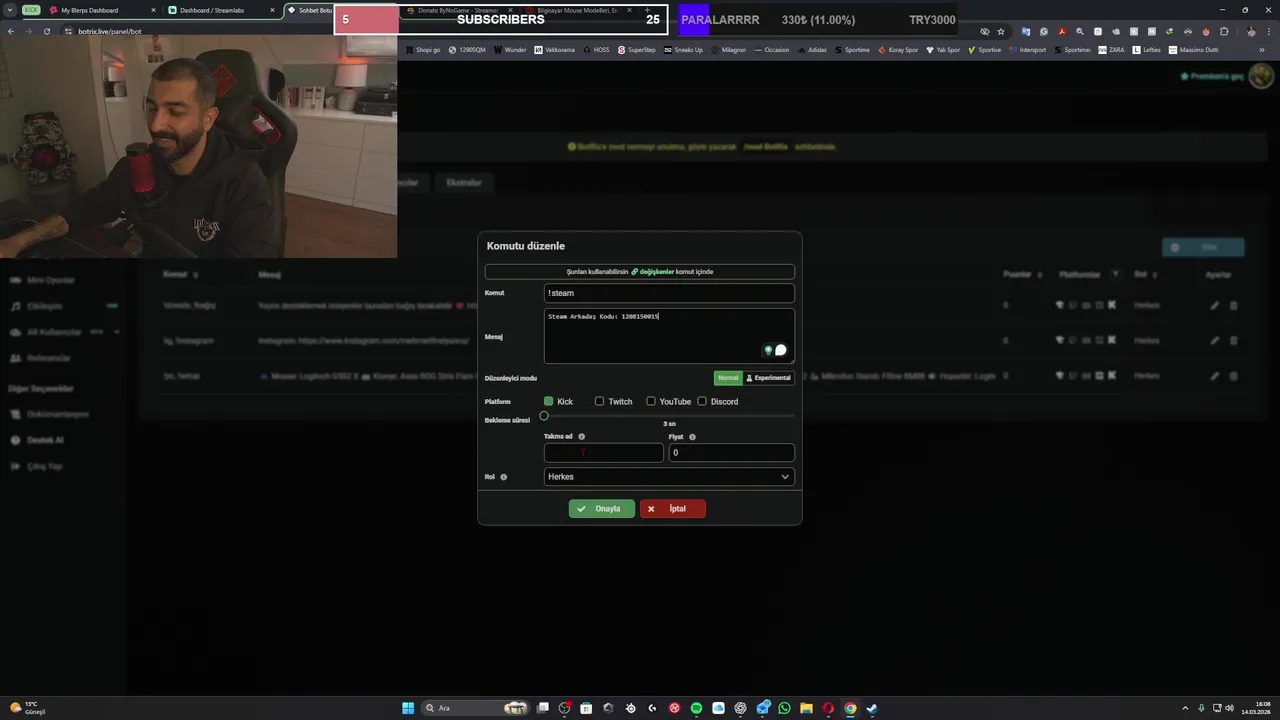Open the volume control in system tray
Screen dimensions: 1280x720
(x=1229, y=708)
